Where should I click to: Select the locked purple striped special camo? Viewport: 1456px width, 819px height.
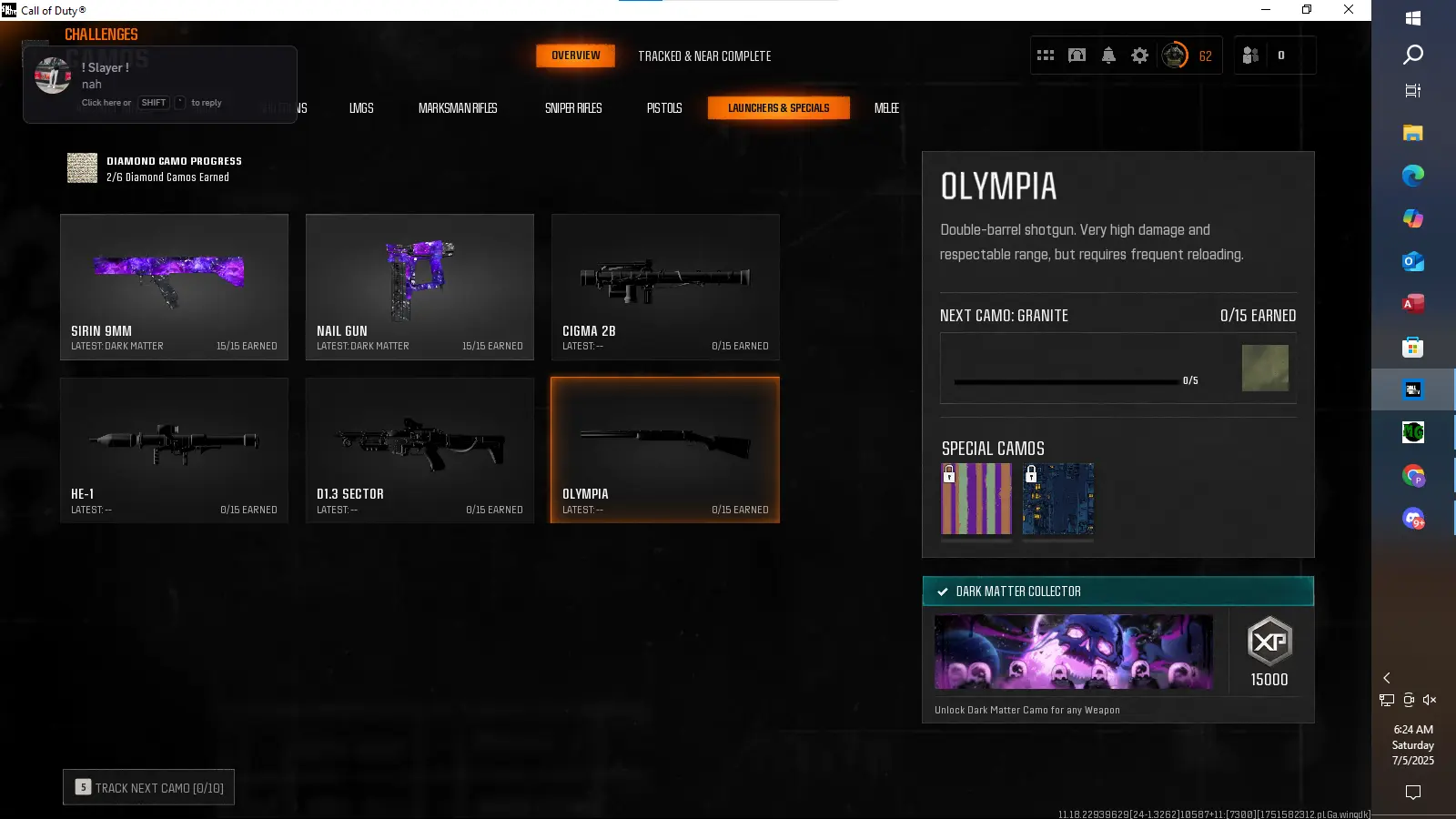coord(976,499)
